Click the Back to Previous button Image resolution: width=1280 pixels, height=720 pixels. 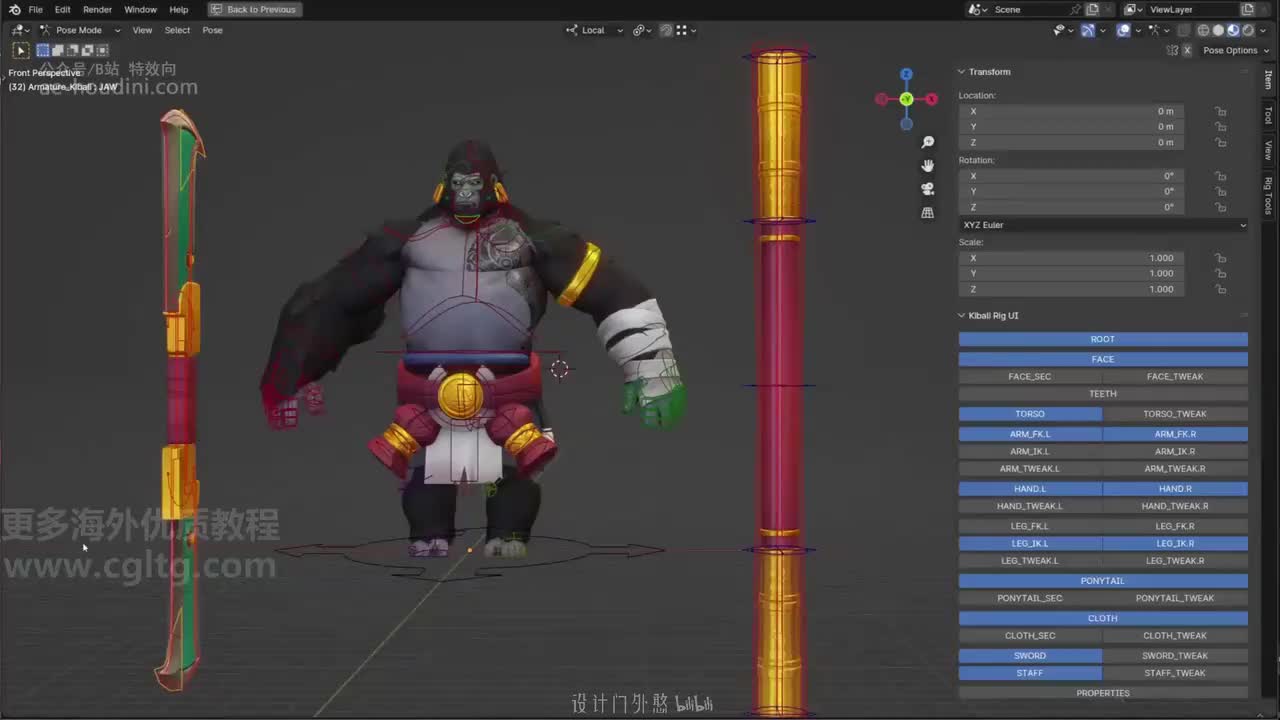point(255,9)
